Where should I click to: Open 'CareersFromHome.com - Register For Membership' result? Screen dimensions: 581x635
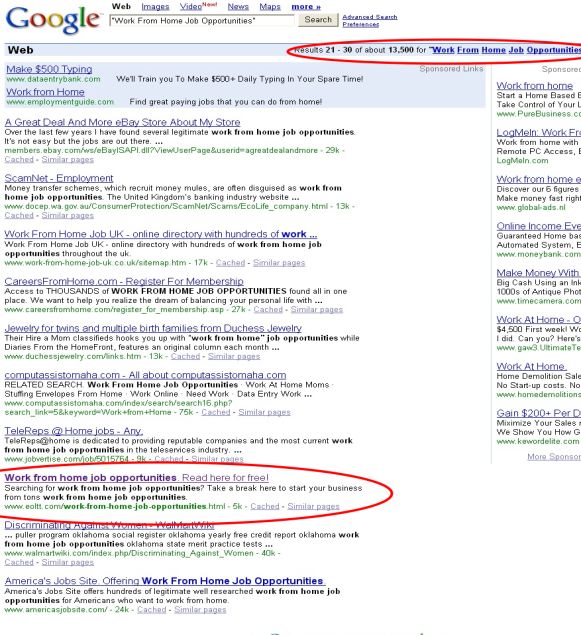tap(124, 281)
